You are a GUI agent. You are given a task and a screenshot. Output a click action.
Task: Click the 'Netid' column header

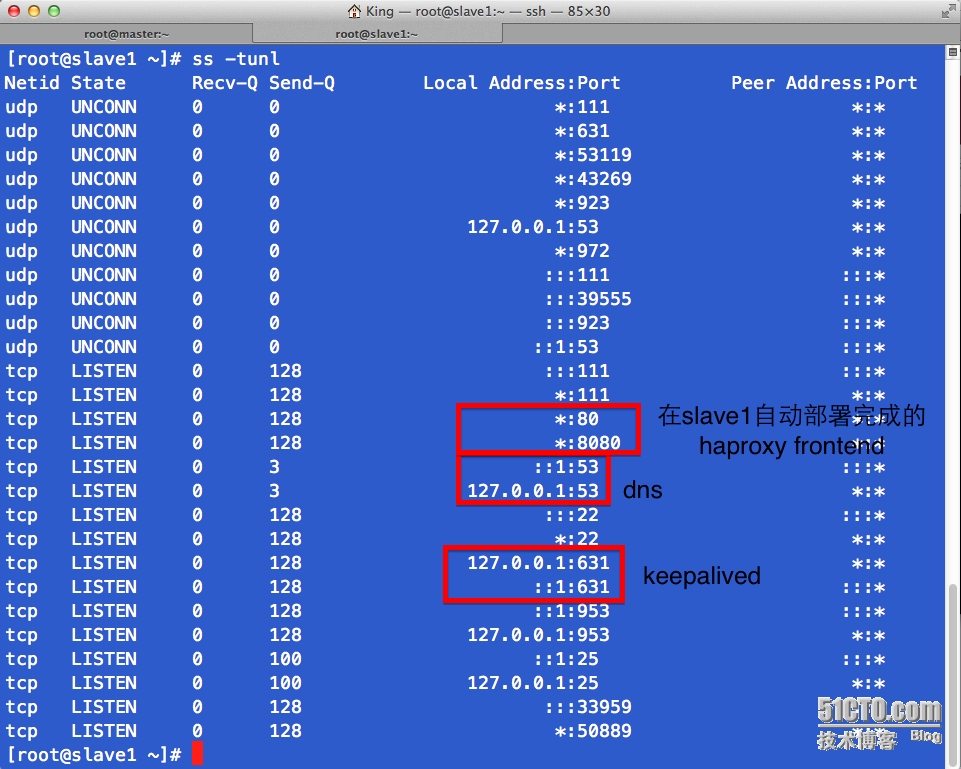coord(32,83)
